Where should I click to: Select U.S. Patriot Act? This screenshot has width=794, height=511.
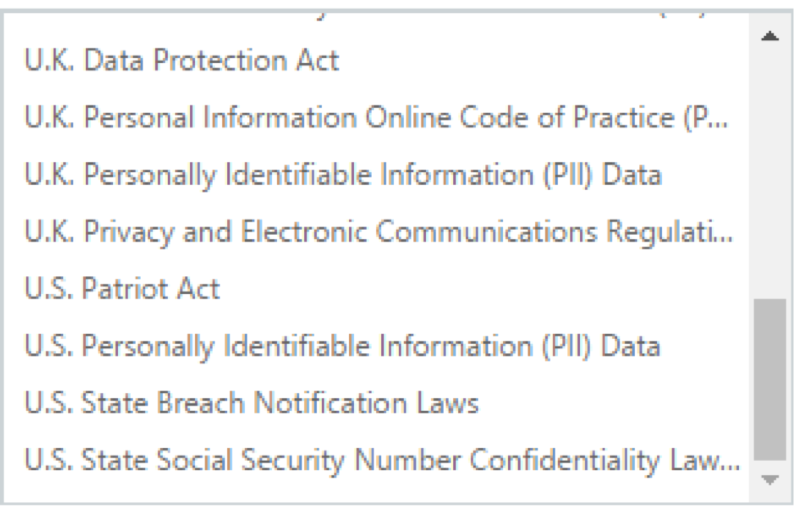(x=120, y=290)
